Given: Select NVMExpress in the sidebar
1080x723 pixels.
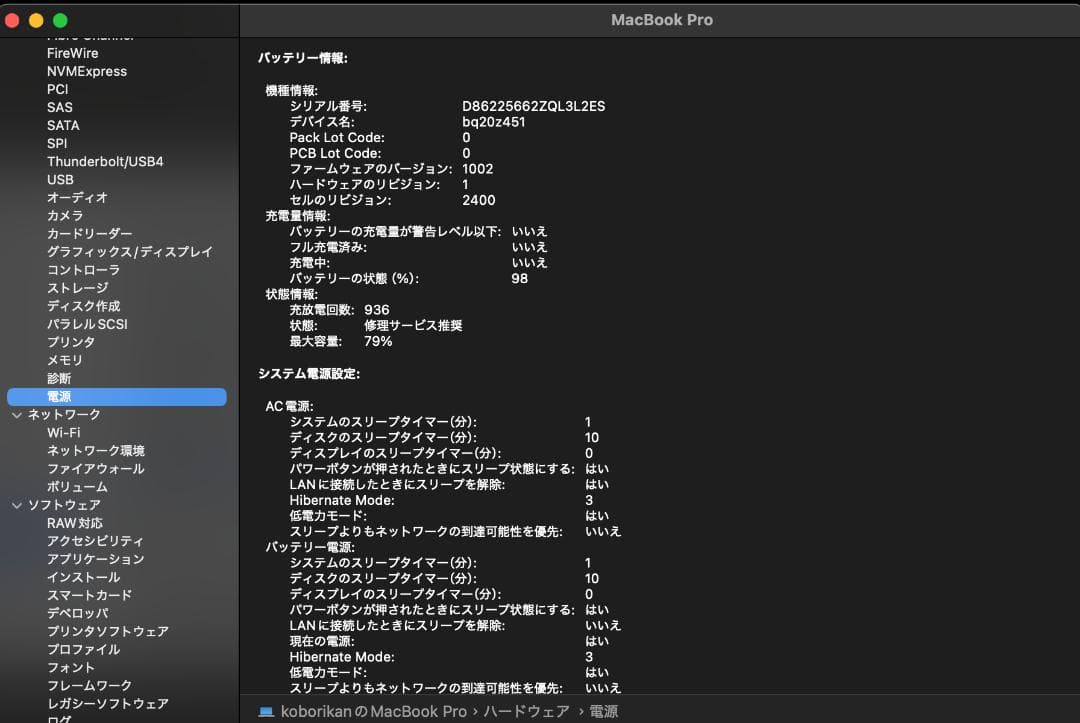Looking at the screenshot, I should click(86, 71).
